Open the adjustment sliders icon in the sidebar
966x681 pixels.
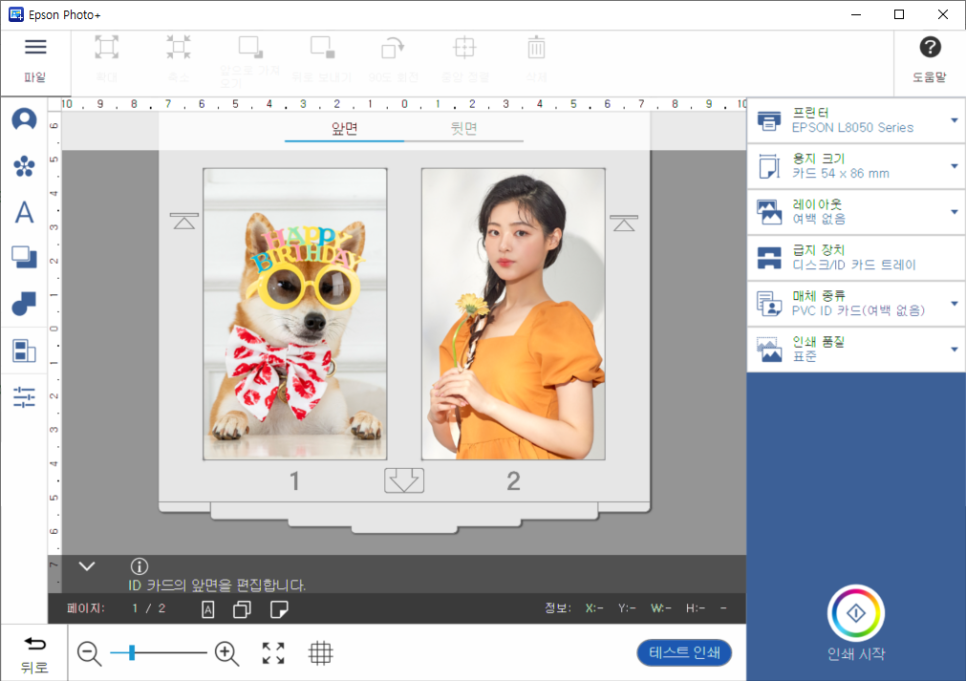coord(24,398)
